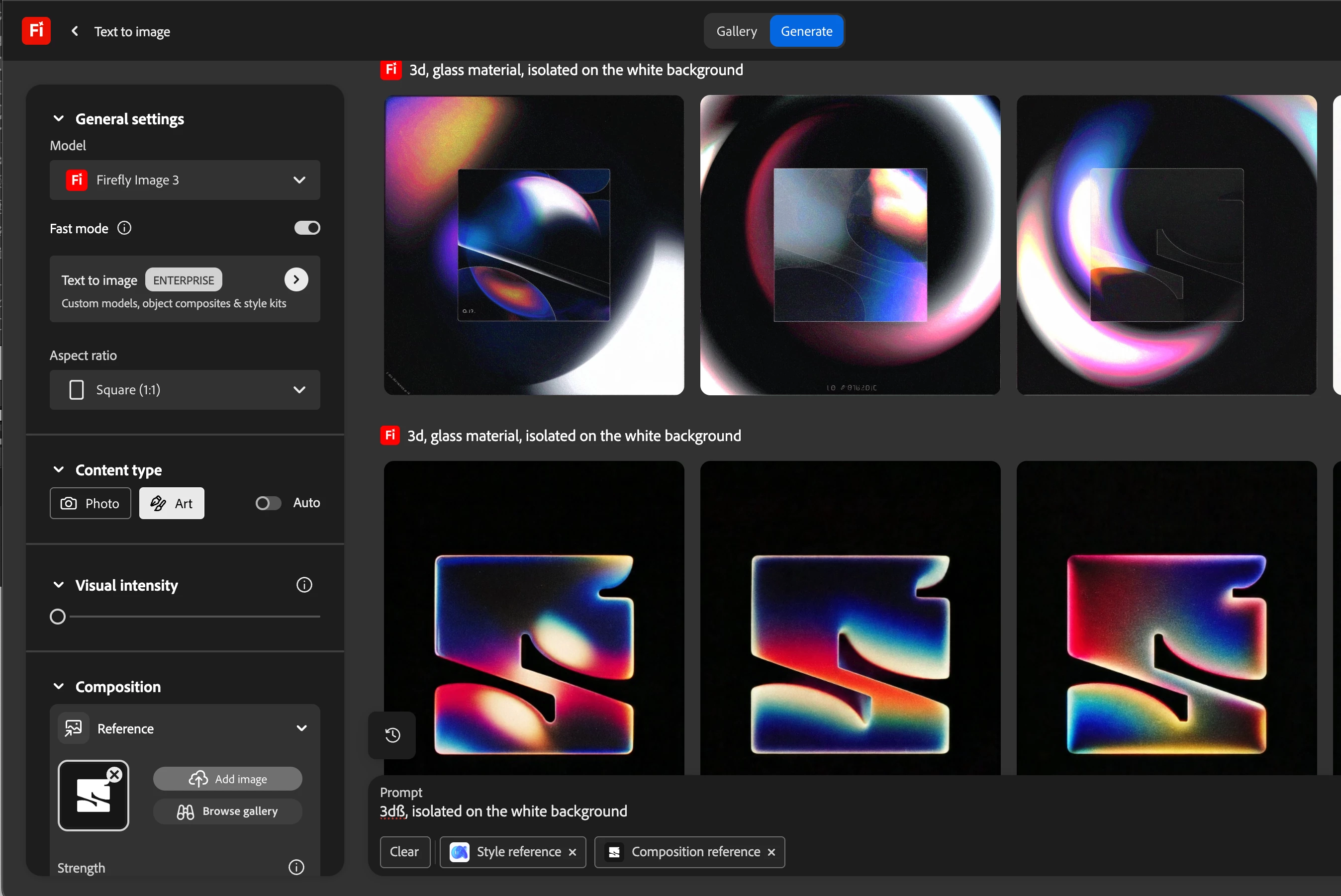Remove the Composition reference chip
This screenshot has height=896, width=1341.
pyautogui.click(x=771, y=852)
